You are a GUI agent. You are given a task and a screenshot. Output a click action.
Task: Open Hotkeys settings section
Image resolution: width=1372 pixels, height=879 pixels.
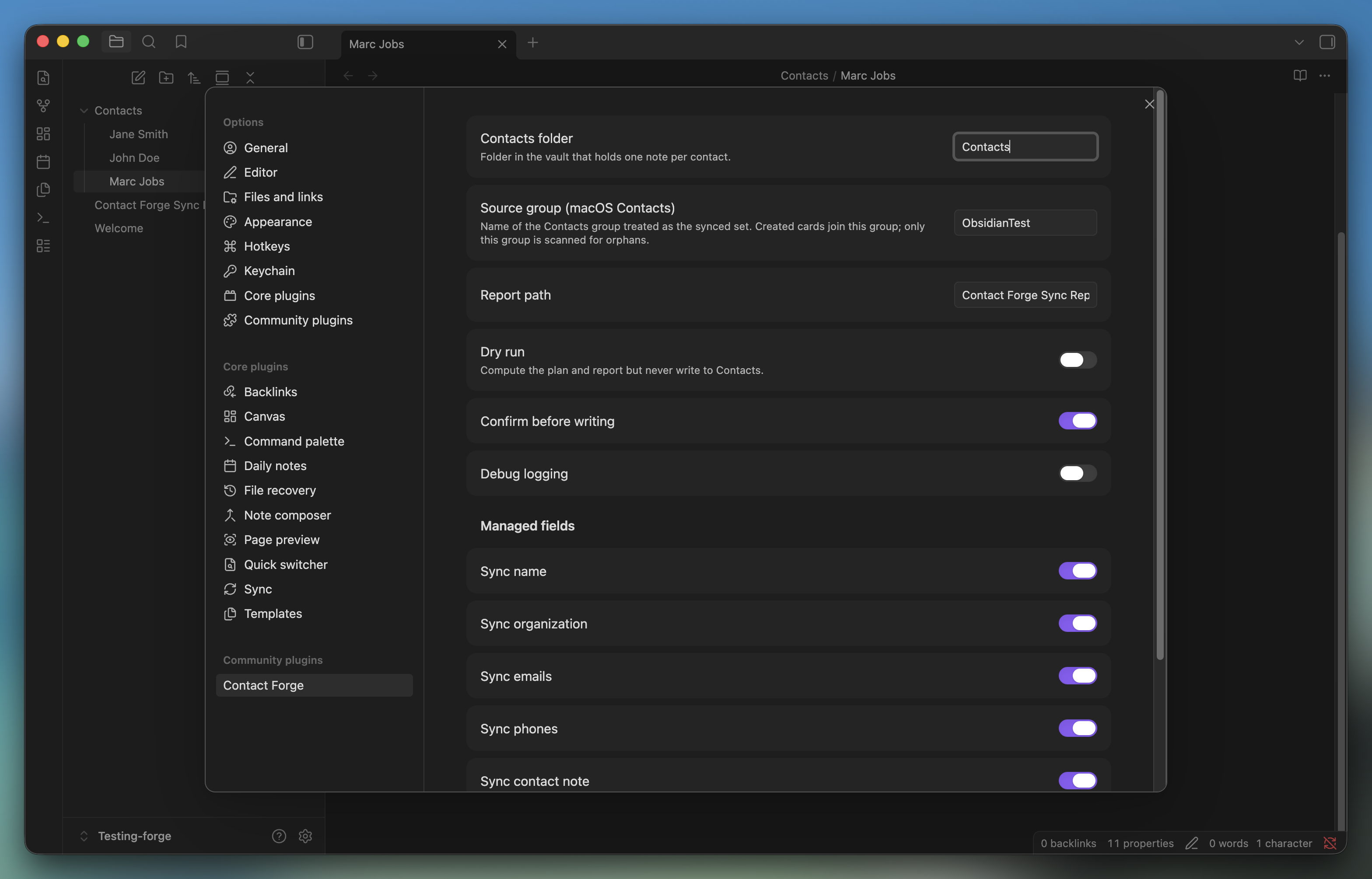(x=314, y=247)
